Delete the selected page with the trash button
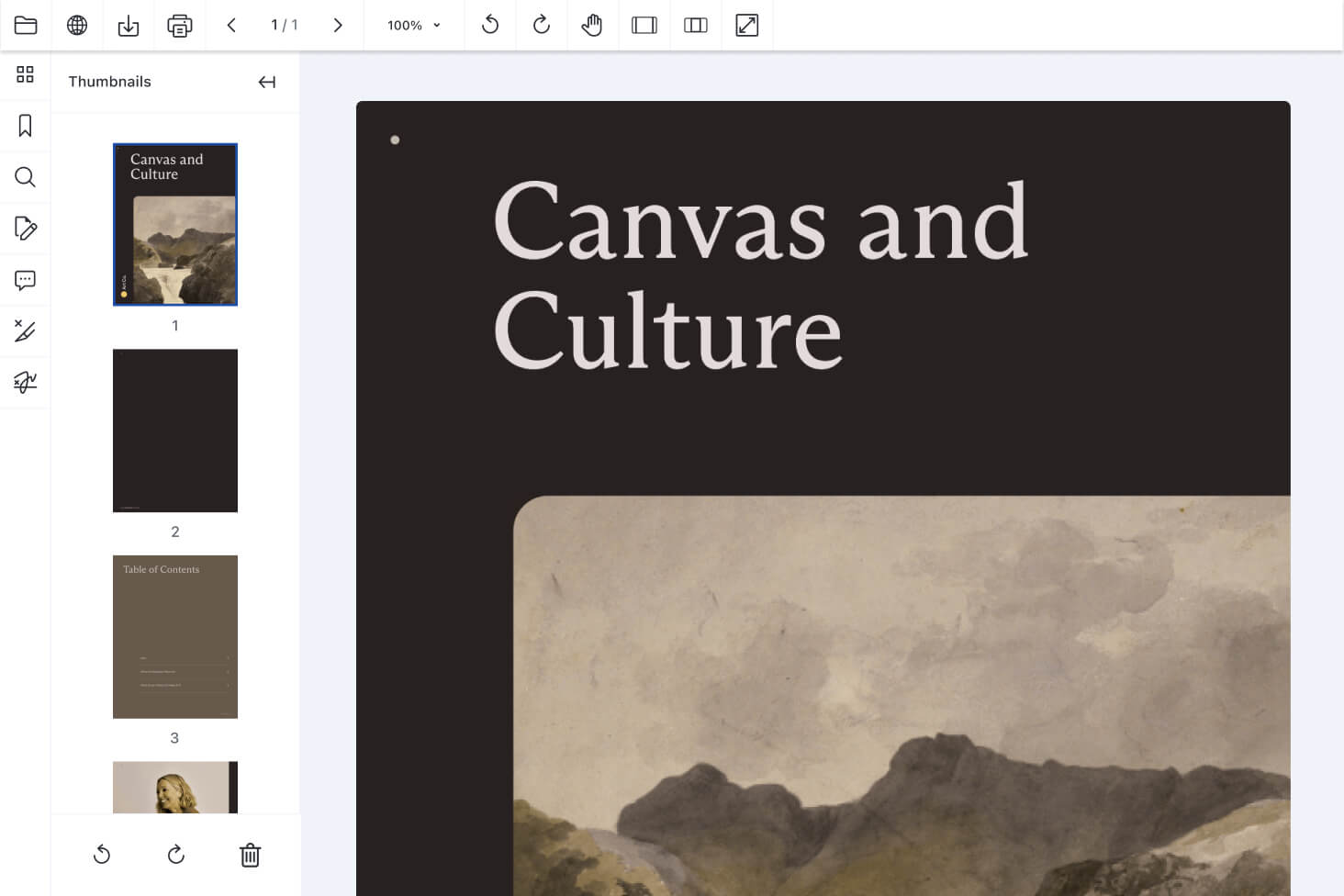This screenshot has width=1344, height=896. (x=250, y=855)
